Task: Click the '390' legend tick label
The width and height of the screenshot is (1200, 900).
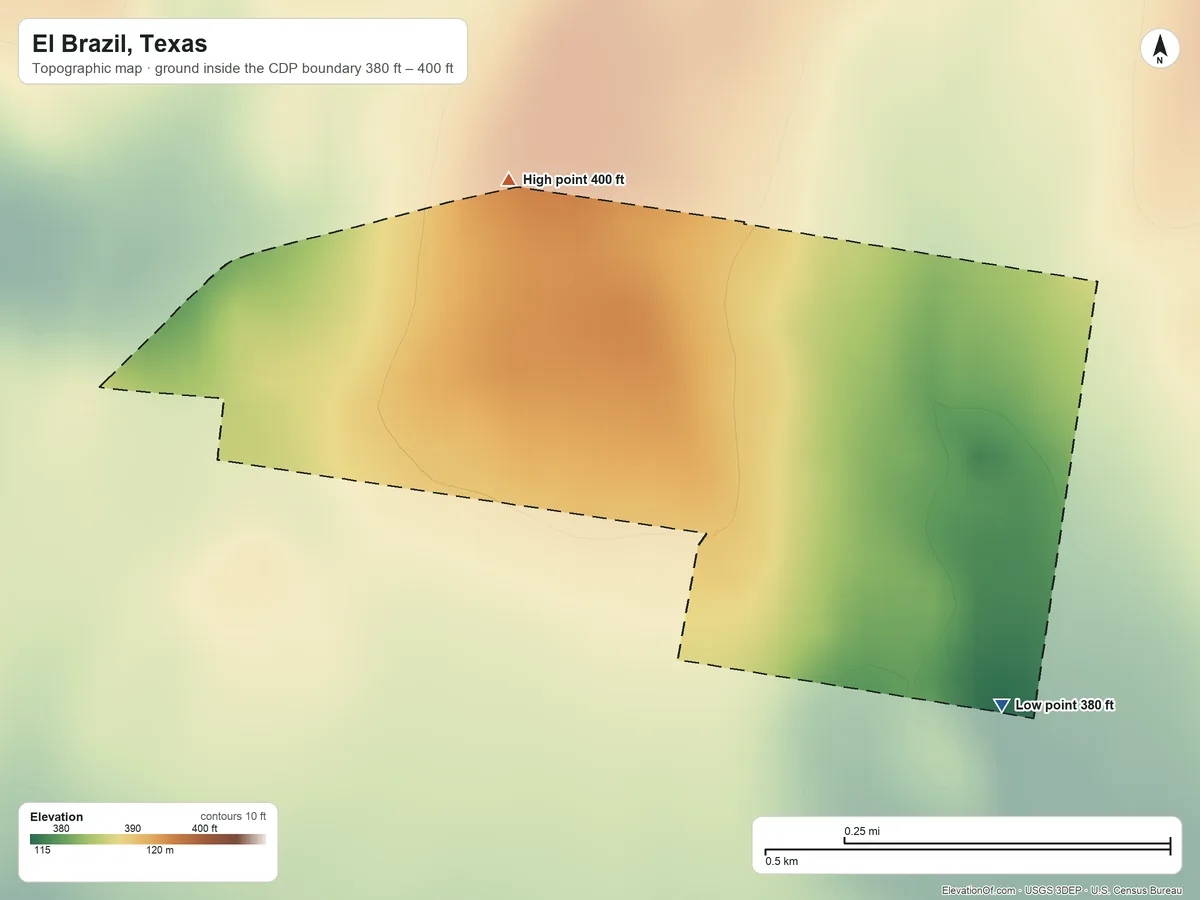Action: point(133,828)
